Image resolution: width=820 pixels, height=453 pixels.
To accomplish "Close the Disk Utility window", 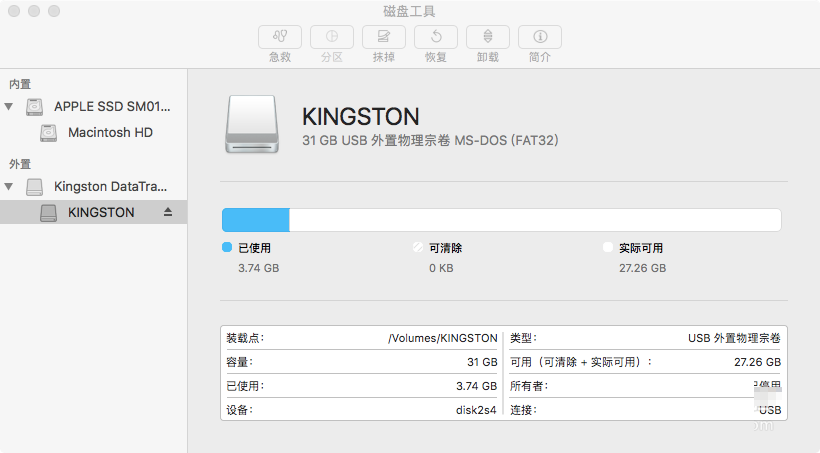I will coord(14,11).
